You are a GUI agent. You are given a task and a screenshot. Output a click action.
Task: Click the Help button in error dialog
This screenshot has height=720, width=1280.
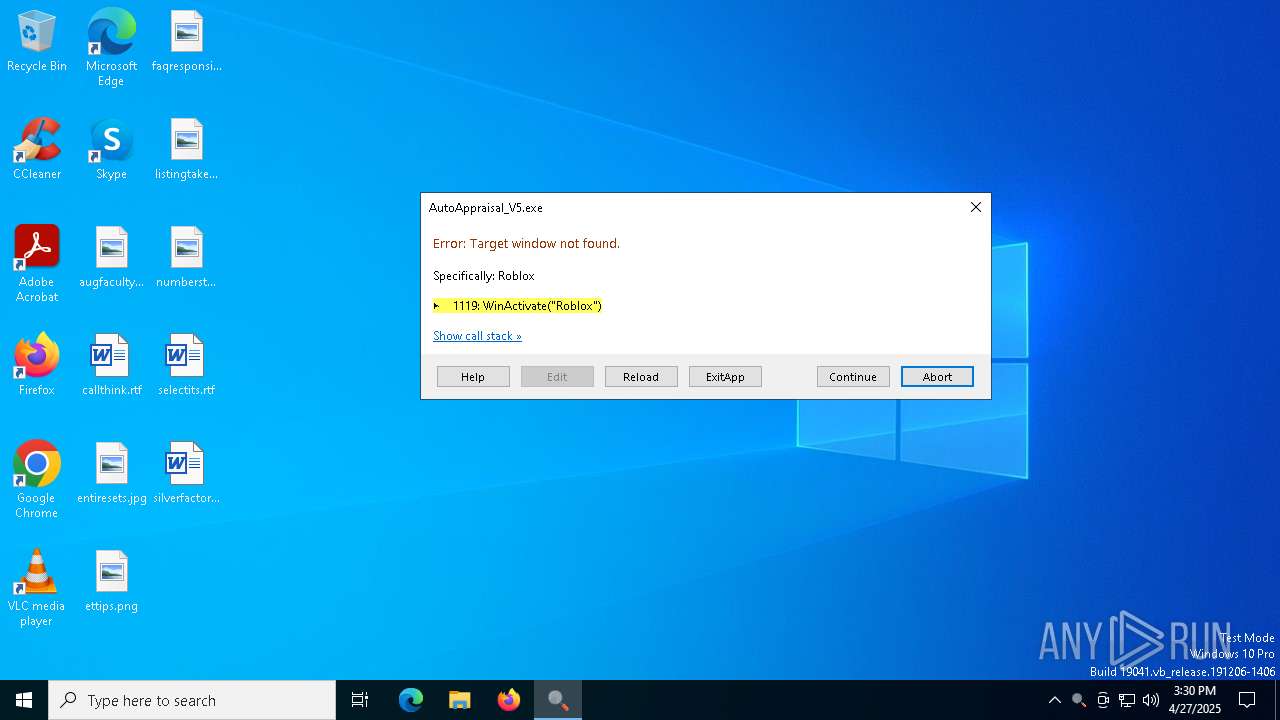coord(473,377)
